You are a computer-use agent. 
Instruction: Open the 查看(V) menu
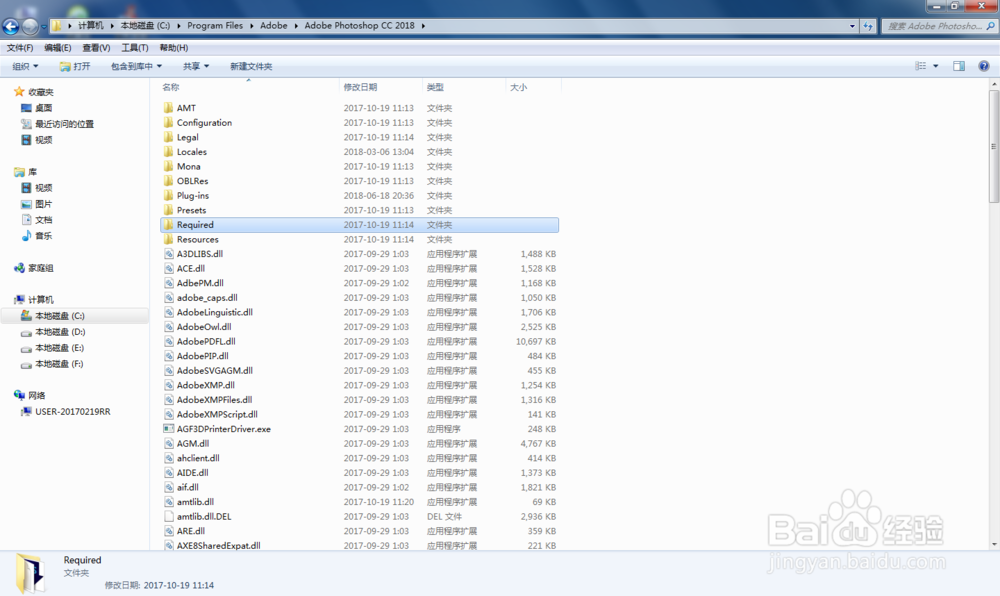coord(96,48)
